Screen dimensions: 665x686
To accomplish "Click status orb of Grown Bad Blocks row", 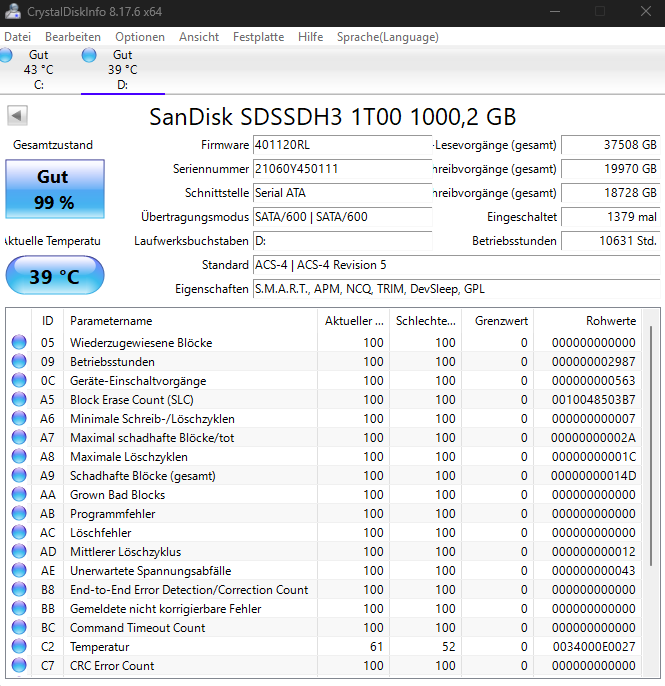I will click(19, 494).
